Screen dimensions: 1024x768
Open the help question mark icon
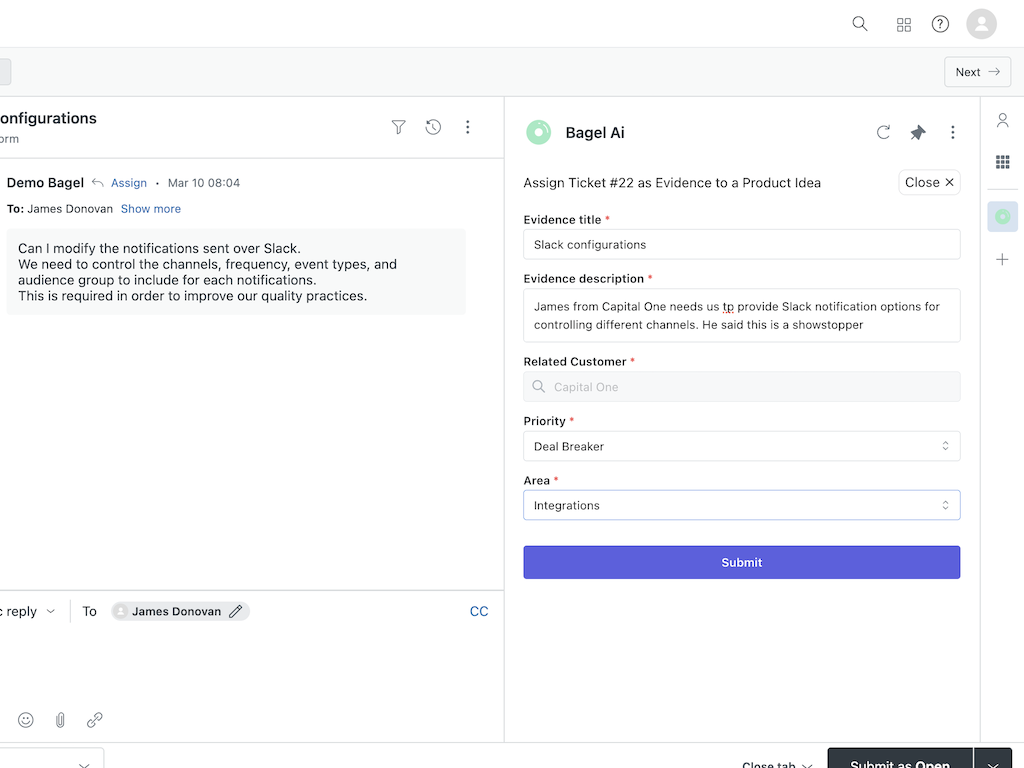[x=940, y=24]
